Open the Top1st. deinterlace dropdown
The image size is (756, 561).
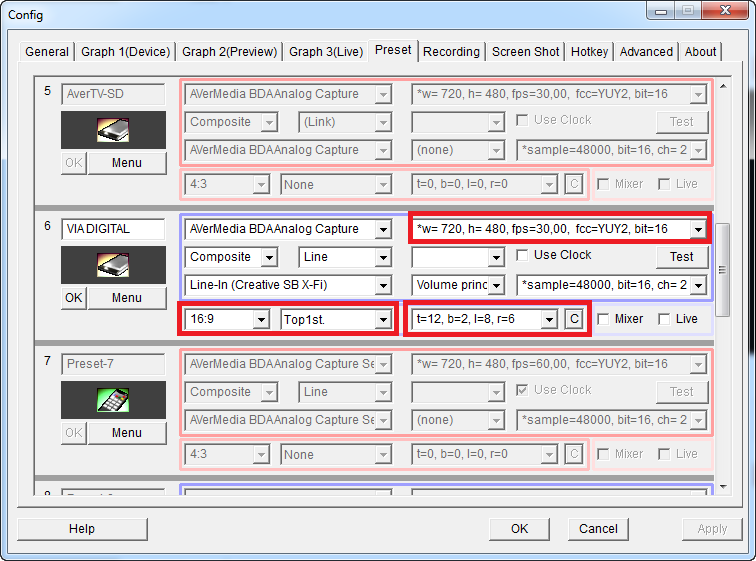(336, 319)
